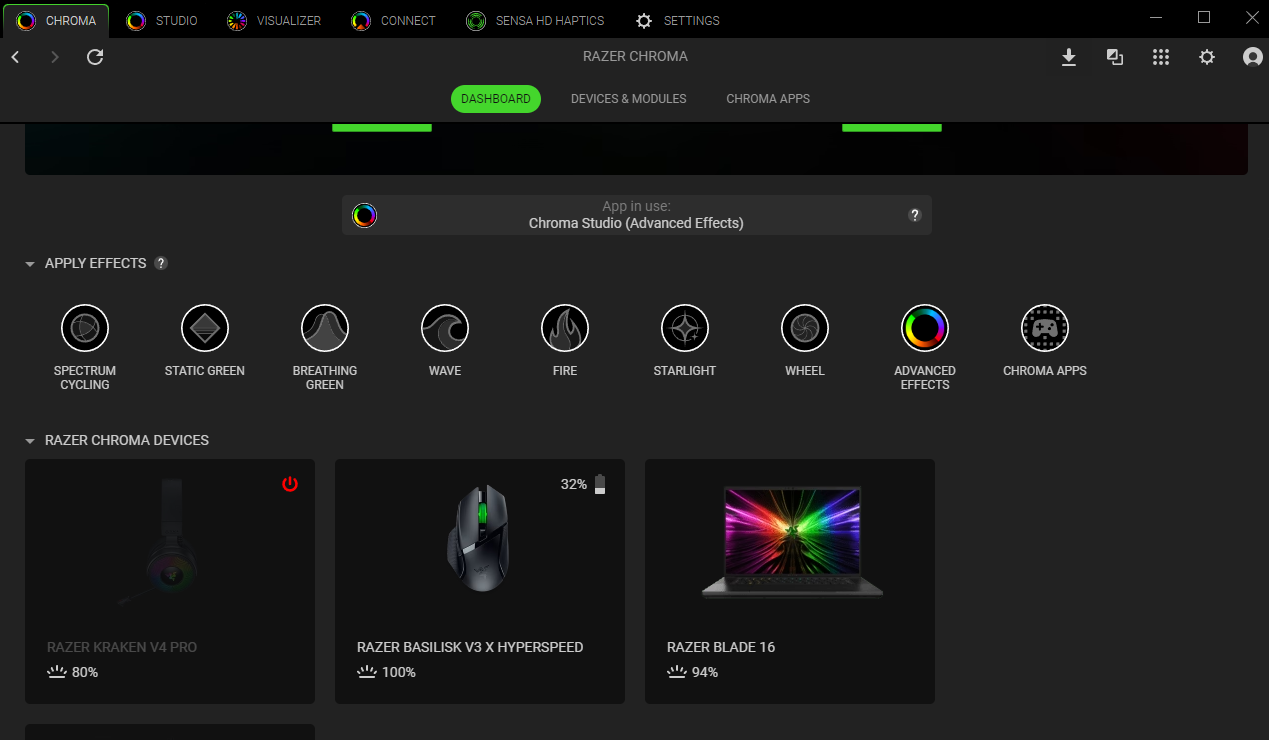The width and height of the screenshot is (1269, 740).
Task: Open the Chroma Apps sub-tab
Action: [768, 99]
